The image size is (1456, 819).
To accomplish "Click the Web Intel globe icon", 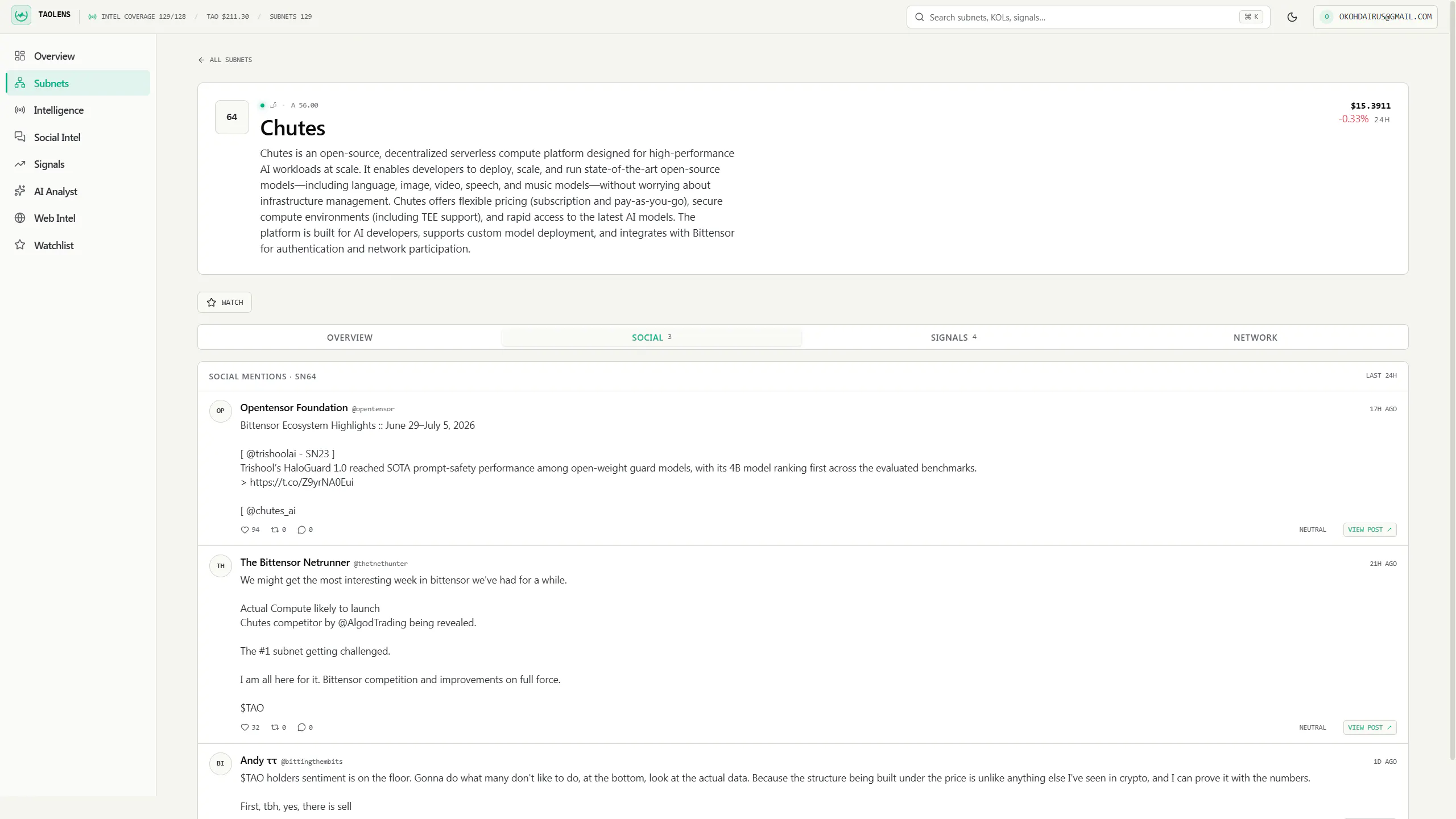I will [x=20, y=218].
